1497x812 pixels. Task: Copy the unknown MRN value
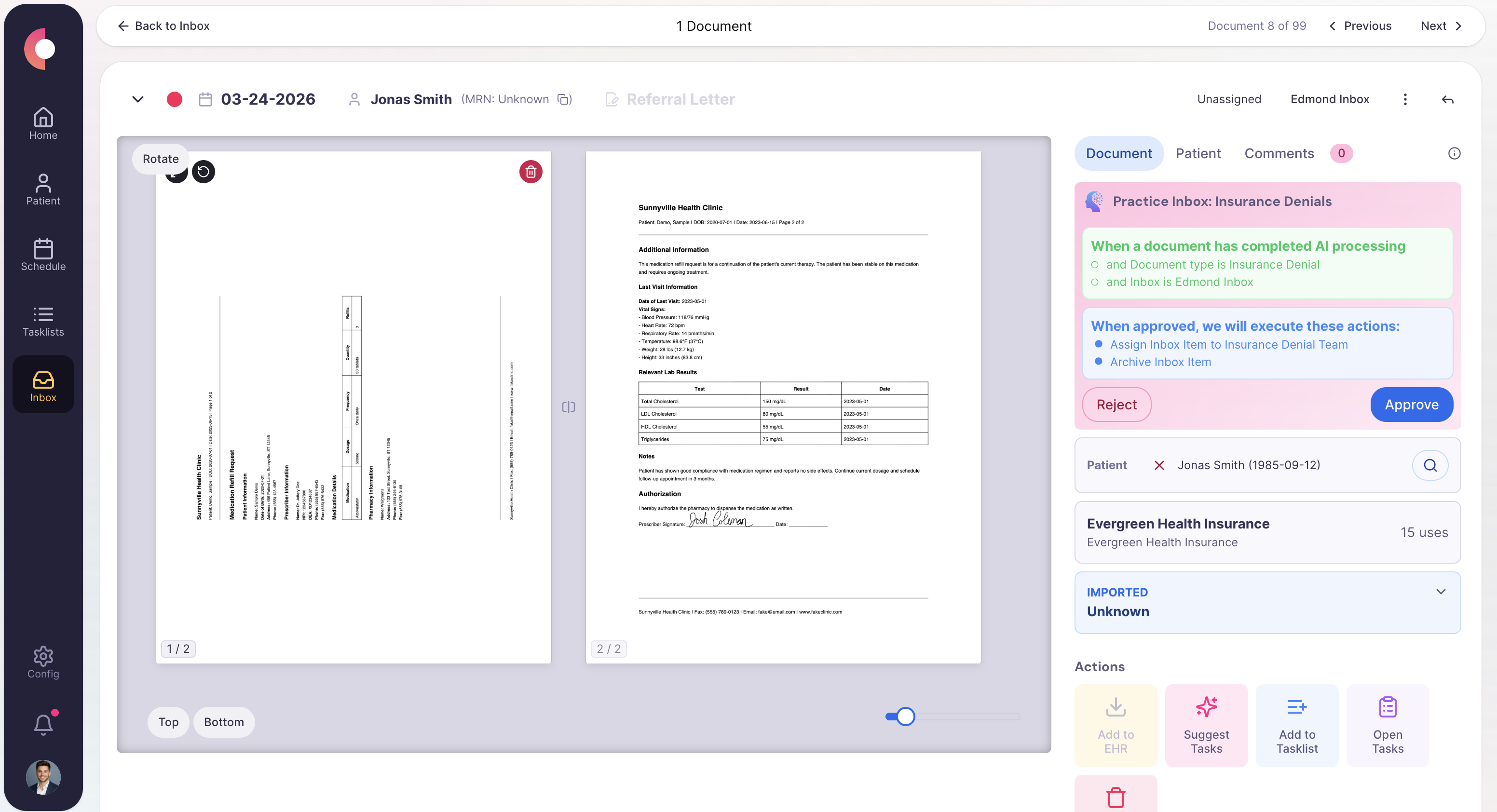(x=563, y=99)
